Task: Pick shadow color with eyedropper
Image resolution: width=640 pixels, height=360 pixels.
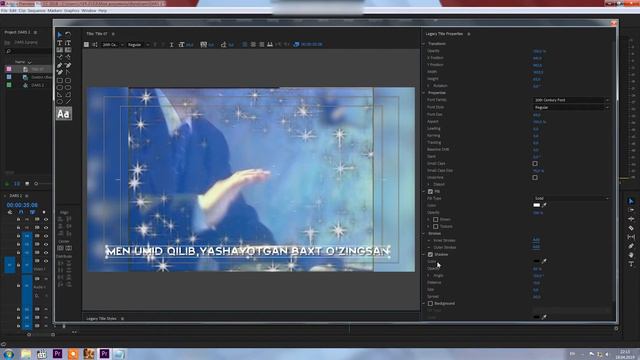Action: coord(544,261)
